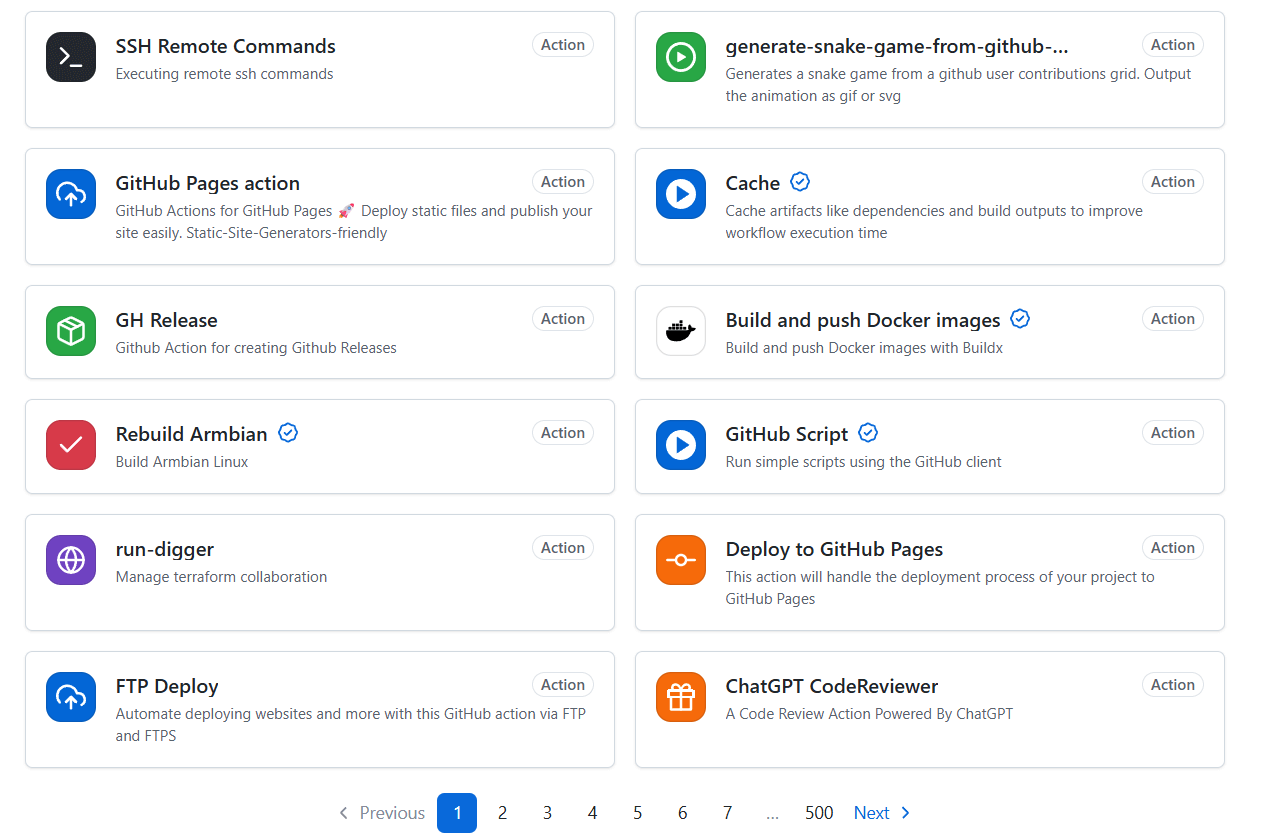Screen dimensions: 1263x840
Task: Click the verified badge beside Build and push Docker images
Action: coord(1020,319)
